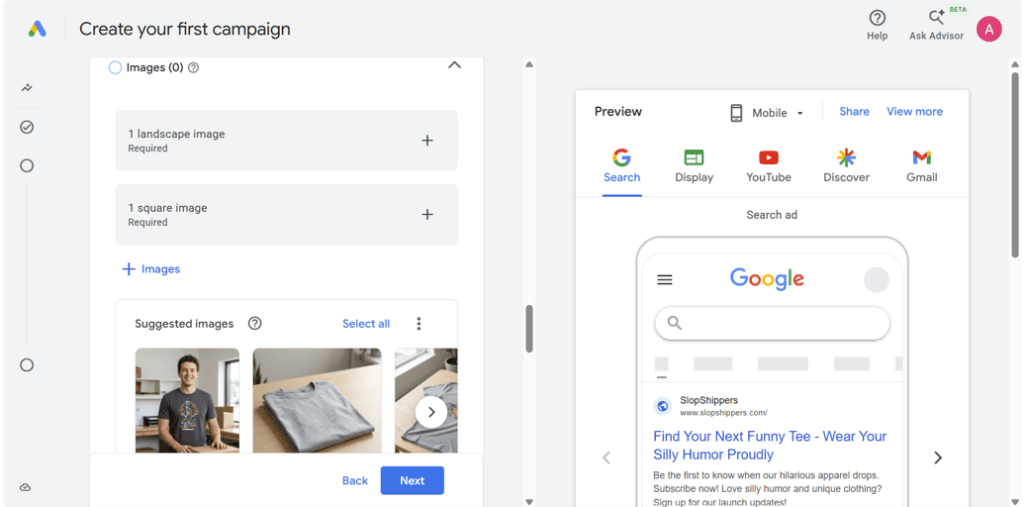The image size is (1024, 507).
Task: Click the trend line sidebar icon
Action: point(27,88)
